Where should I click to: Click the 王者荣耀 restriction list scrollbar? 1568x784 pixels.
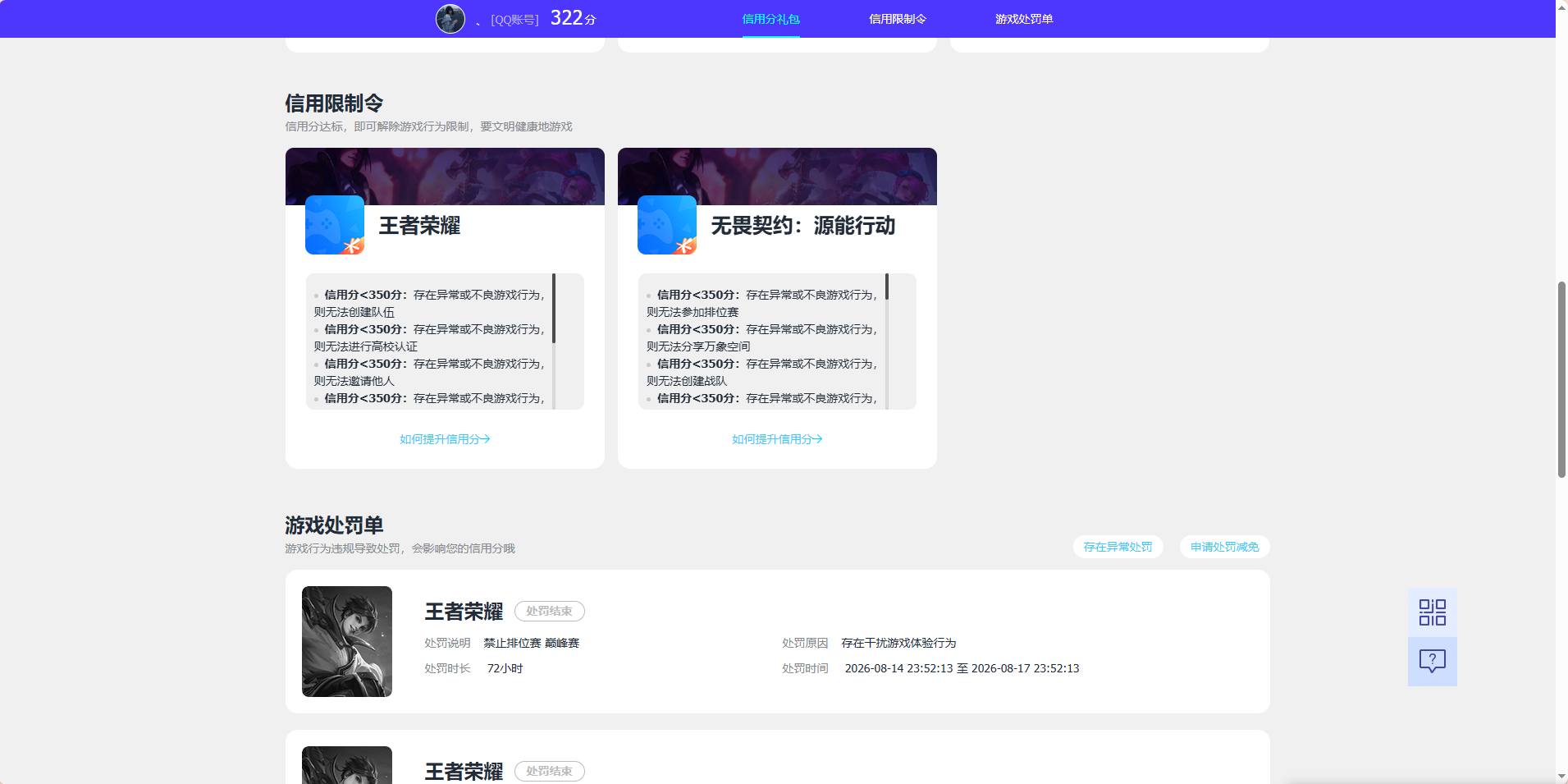tap(554, 309)
